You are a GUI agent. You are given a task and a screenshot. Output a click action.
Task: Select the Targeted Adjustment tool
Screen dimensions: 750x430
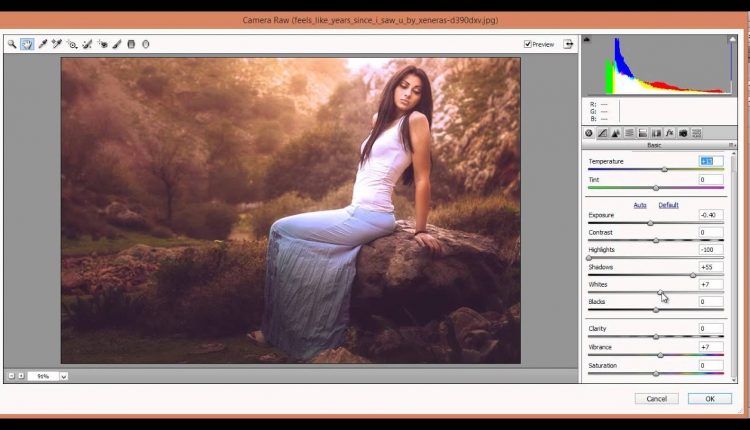(72, 44)
